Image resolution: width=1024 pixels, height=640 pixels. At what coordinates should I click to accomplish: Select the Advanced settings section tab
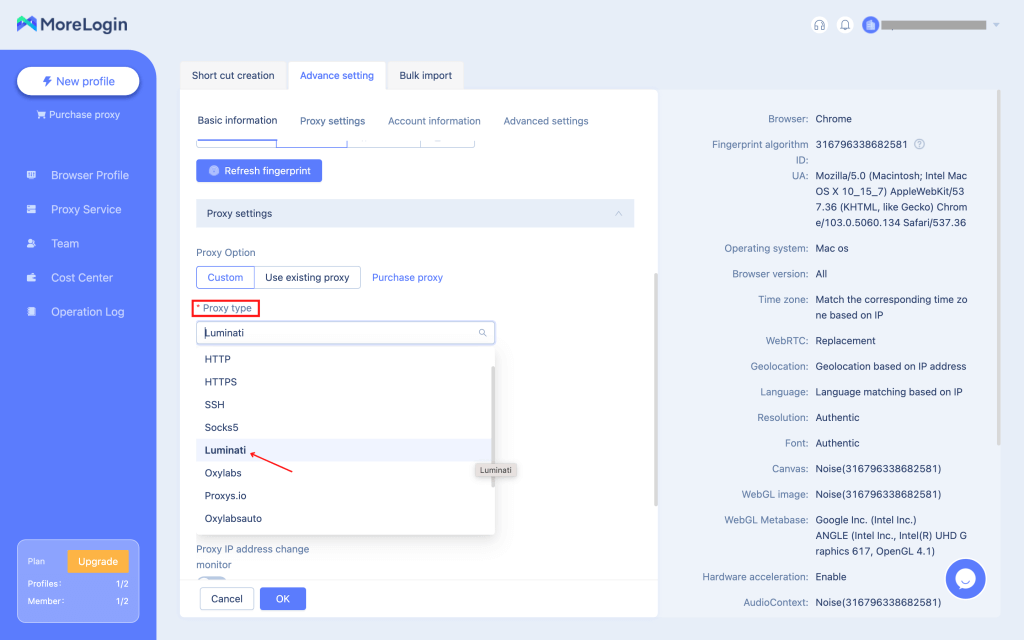point(546,121)
